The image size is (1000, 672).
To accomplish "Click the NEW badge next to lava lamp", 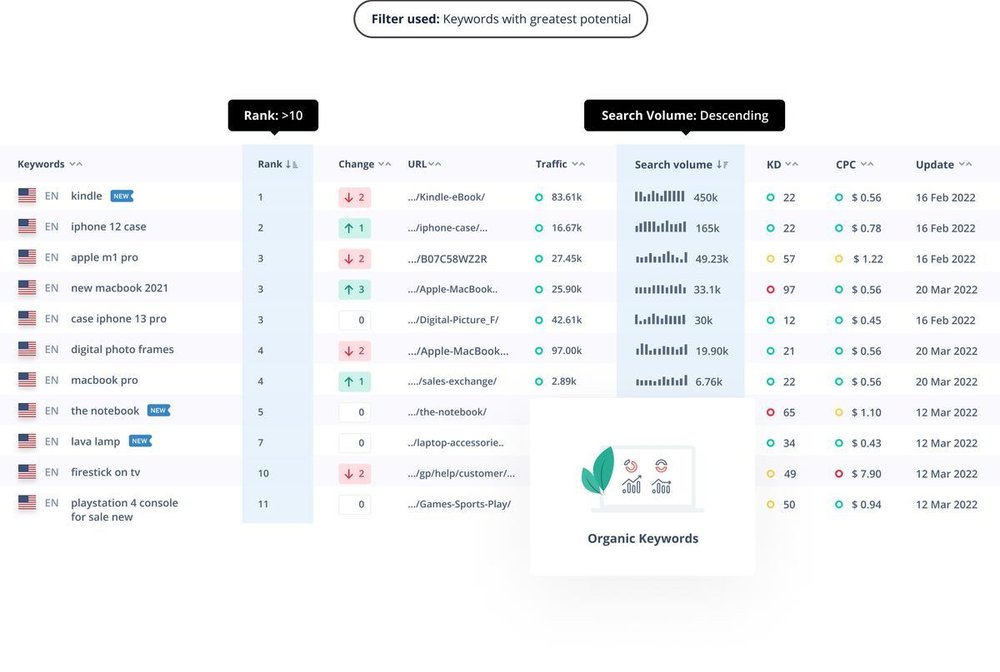I will [x=140, y=441].
